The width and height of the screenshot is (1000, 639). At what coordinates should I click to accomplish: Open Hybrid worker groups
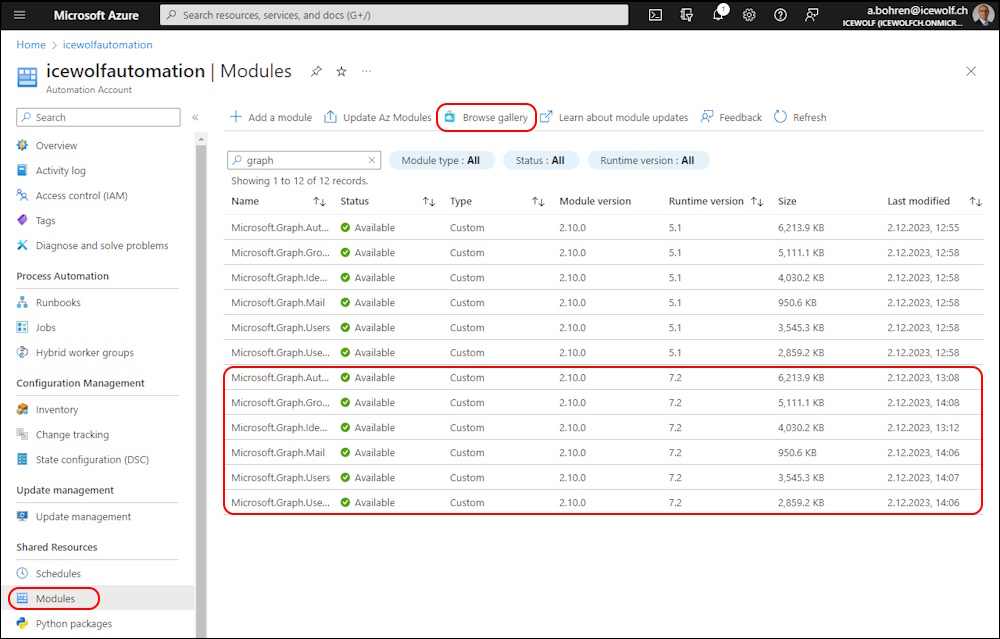click(x=85, y=353)
